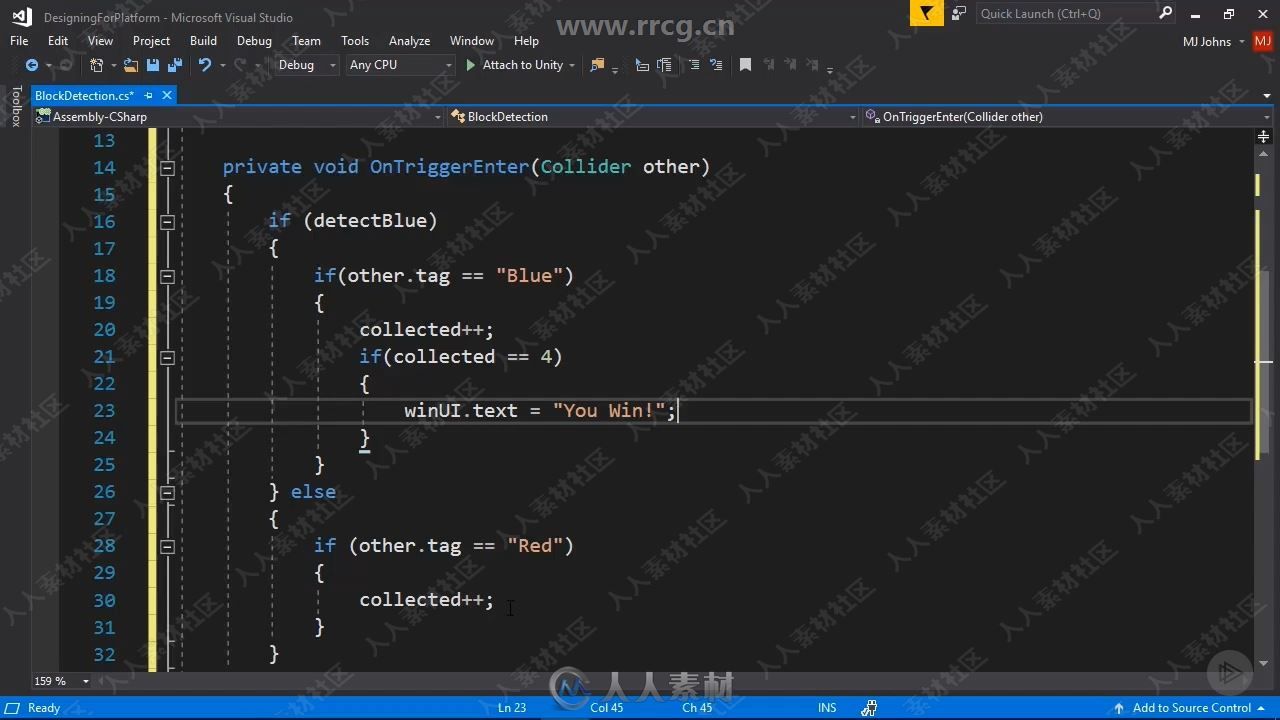Open the View menu
The width and height of the screenshot is (1280, 720).
(100, 41)
